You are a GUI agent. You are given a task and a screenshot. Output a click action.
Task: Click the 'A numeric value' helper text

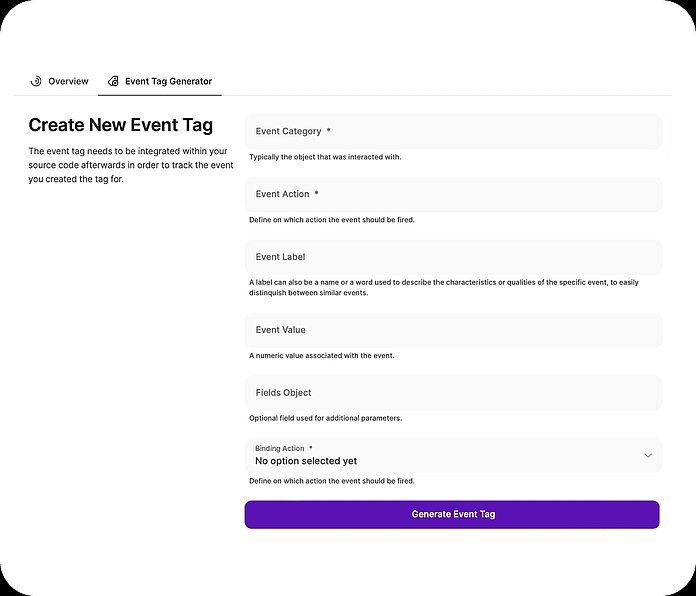[321, 356]
